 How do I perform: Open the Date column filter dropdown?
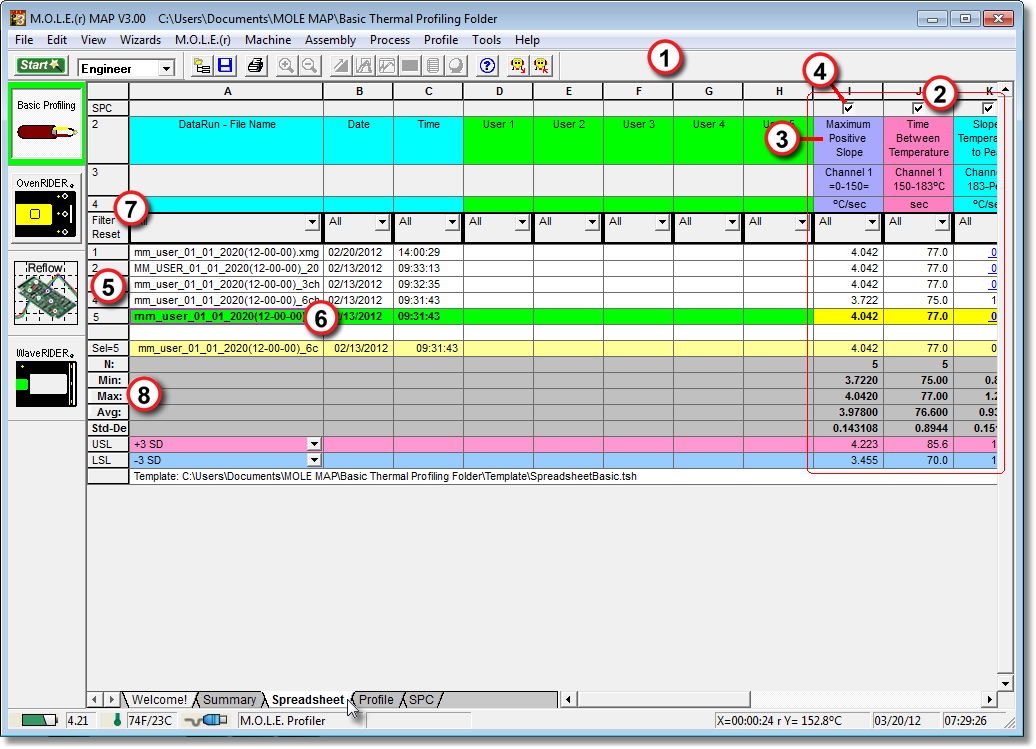[382, 223]
